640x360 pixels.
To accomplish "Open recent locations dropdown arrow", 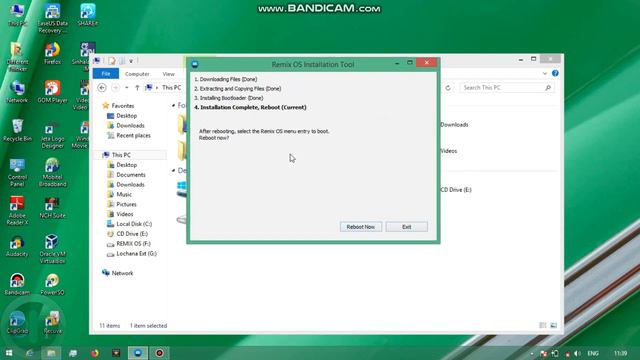I will [x=127, y=88].
